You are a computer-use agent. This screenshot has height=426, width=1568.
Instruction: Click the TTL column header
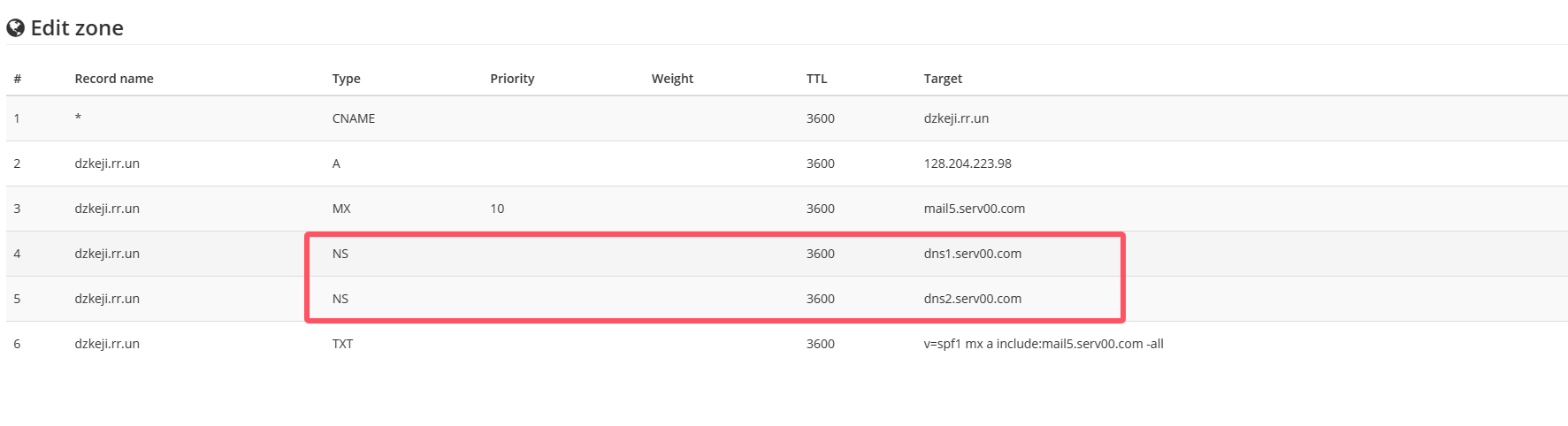point(816,79)
